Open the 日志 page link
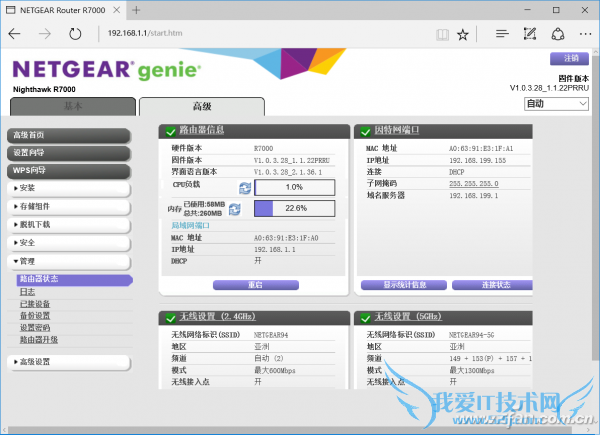 click(x=27, y=292)
